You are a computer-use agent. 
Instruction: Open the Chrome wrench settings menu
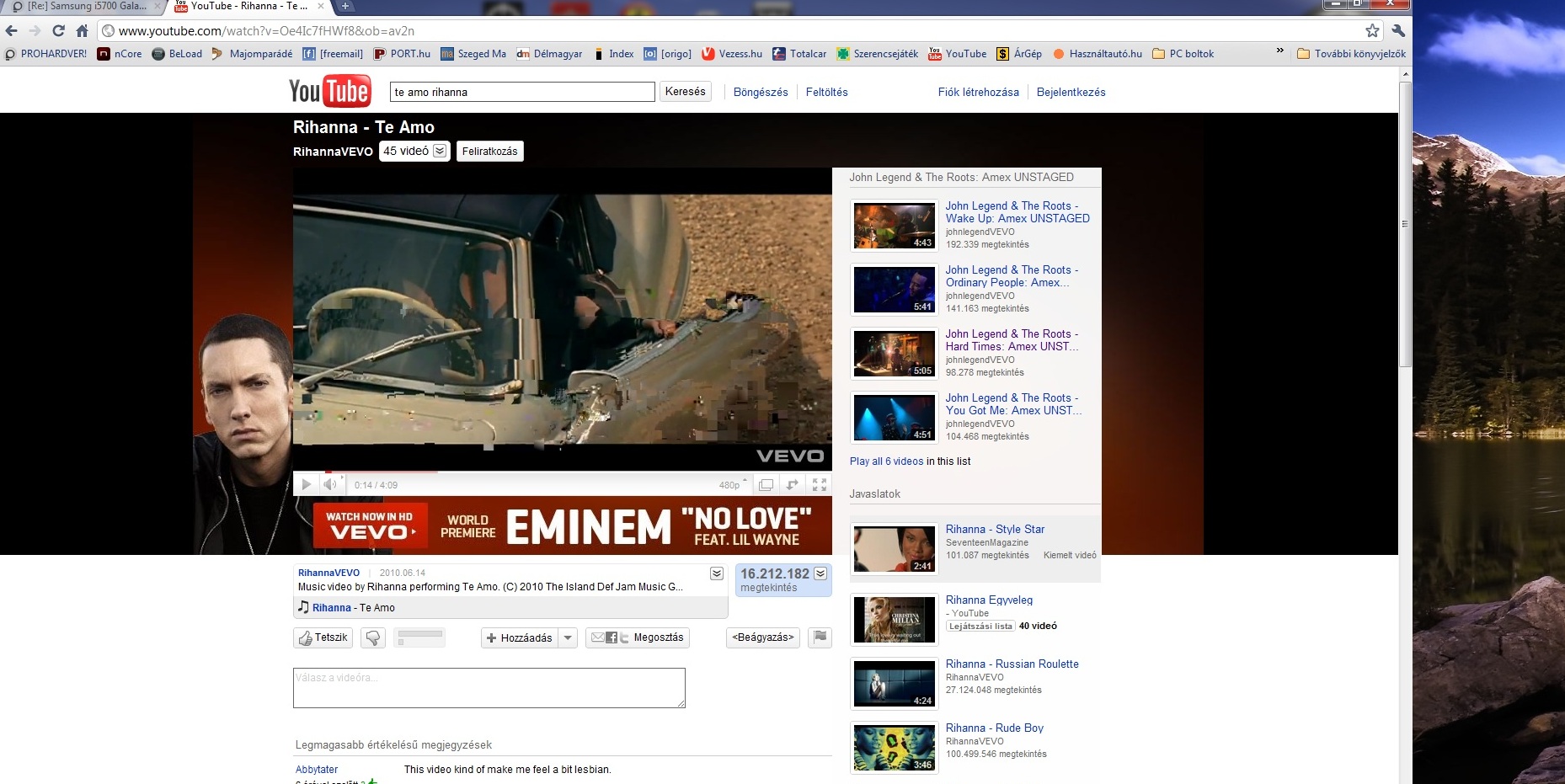pos(1398,31)
